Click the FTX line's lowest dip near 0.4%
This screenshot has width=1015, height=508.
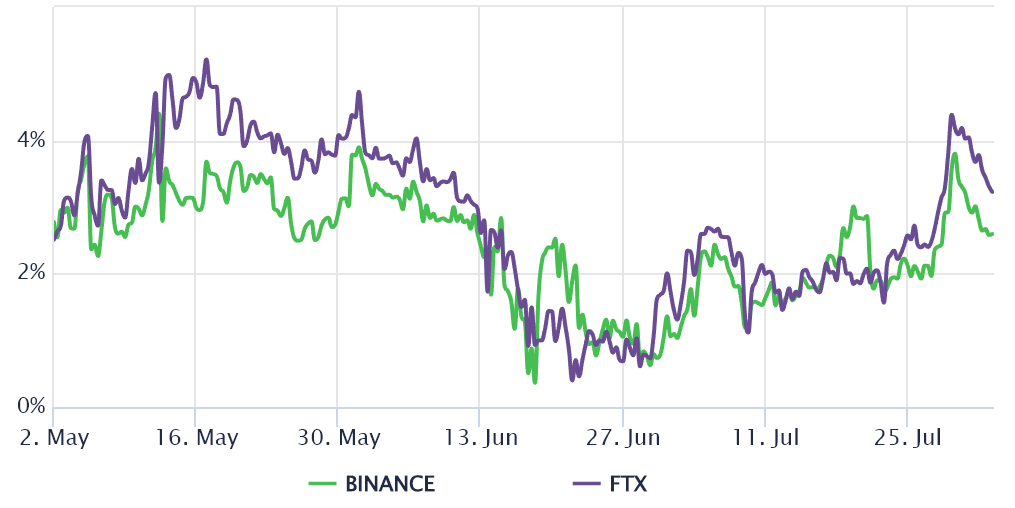click(572, 380)
